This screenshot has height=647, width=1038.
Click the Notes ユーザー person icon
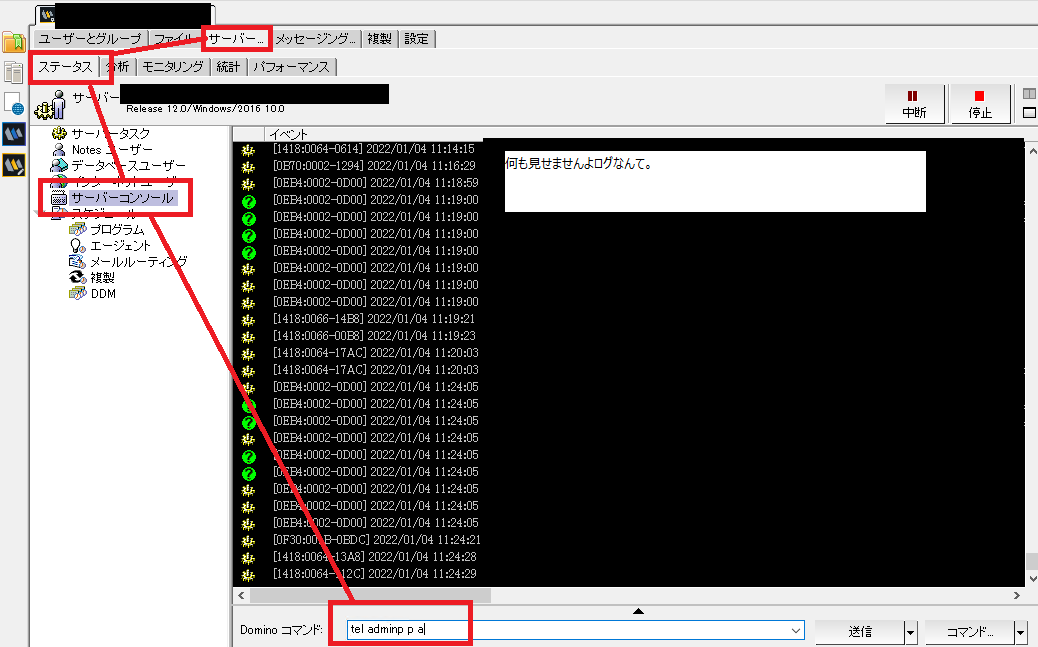60,150
